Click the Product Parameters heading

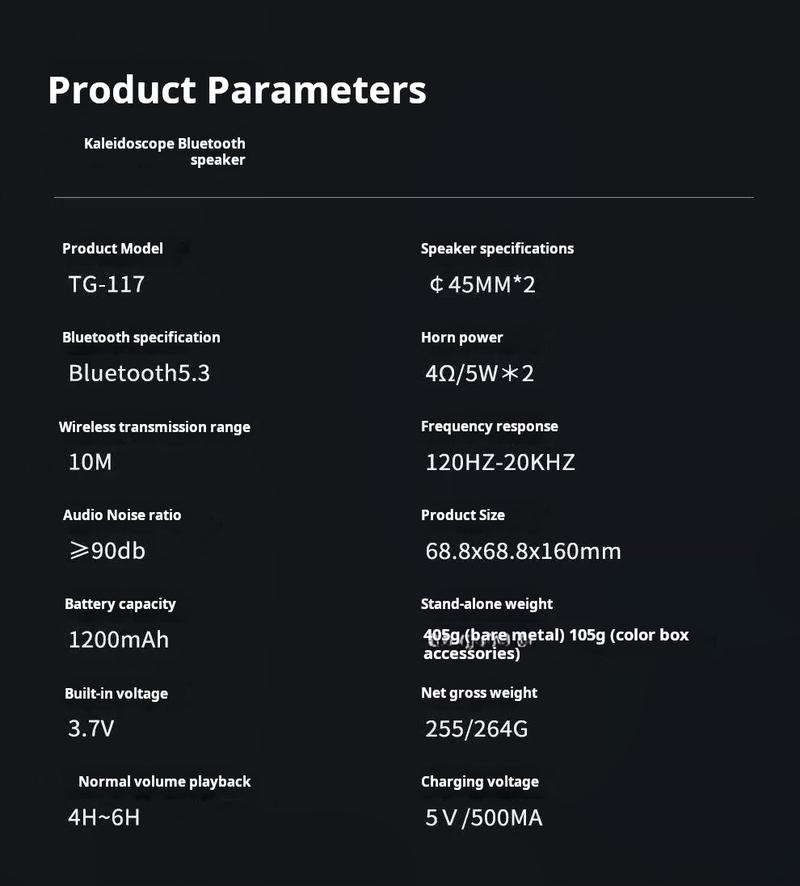click(237, 90)
